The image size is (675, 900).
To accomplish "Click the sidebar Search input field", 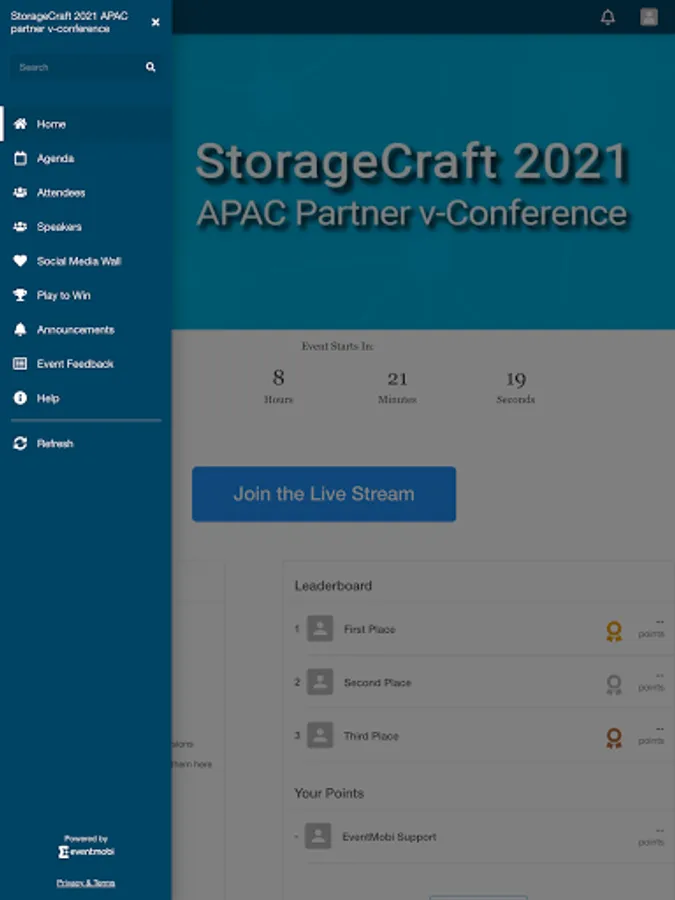I will point(75,67).
